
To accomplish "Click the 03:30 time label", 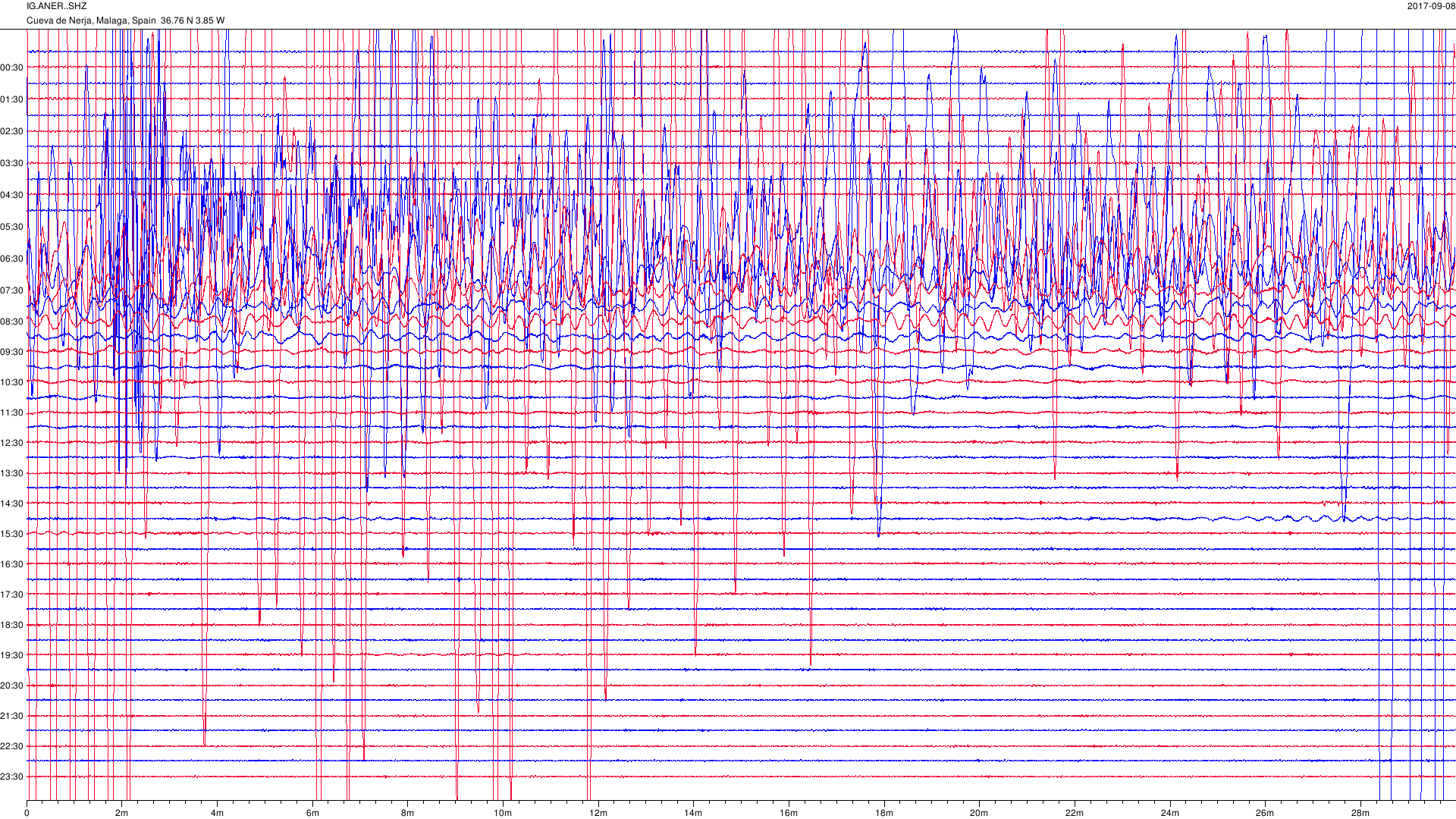I will point(12,163).
